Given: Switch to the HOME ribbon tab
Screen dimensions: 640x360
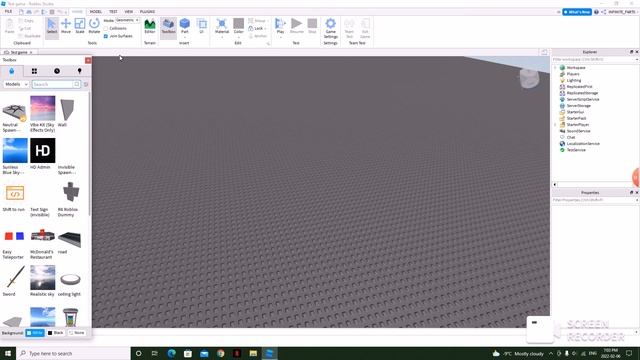Looking at the screenshot, I should (77, 11).
